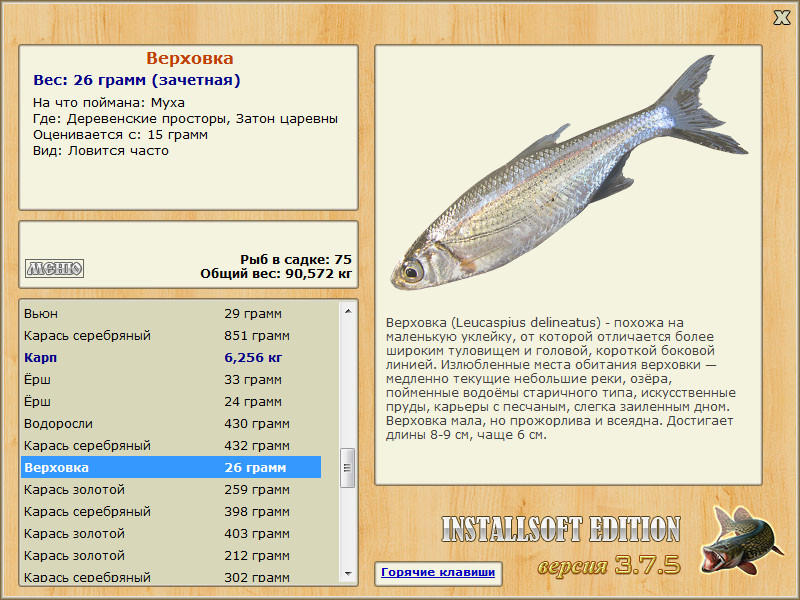800x600 pixels.
Task: Click the Вес: 26 грамм (зачетная) line
Action: pyautogui.click(x=137, y=80)
